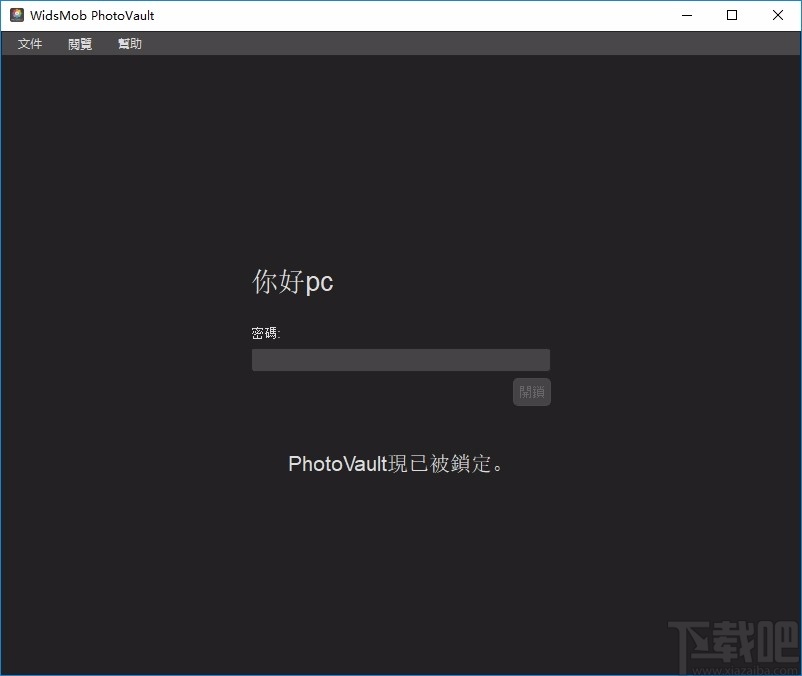The height and width of the screenshot is (676, 802).
Task: Click the 密碼 label above the field
Action: coord(264,331)
